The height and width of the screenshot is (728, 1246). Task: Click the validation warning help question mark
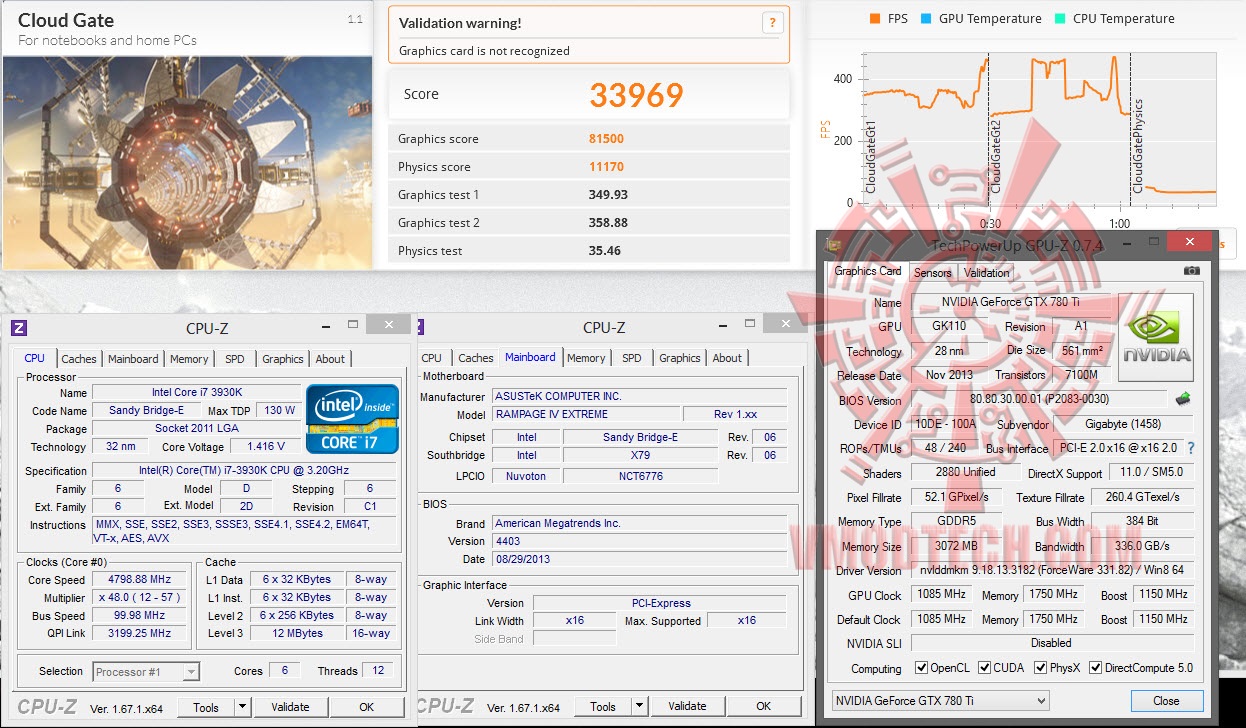[x=771, y=23]
